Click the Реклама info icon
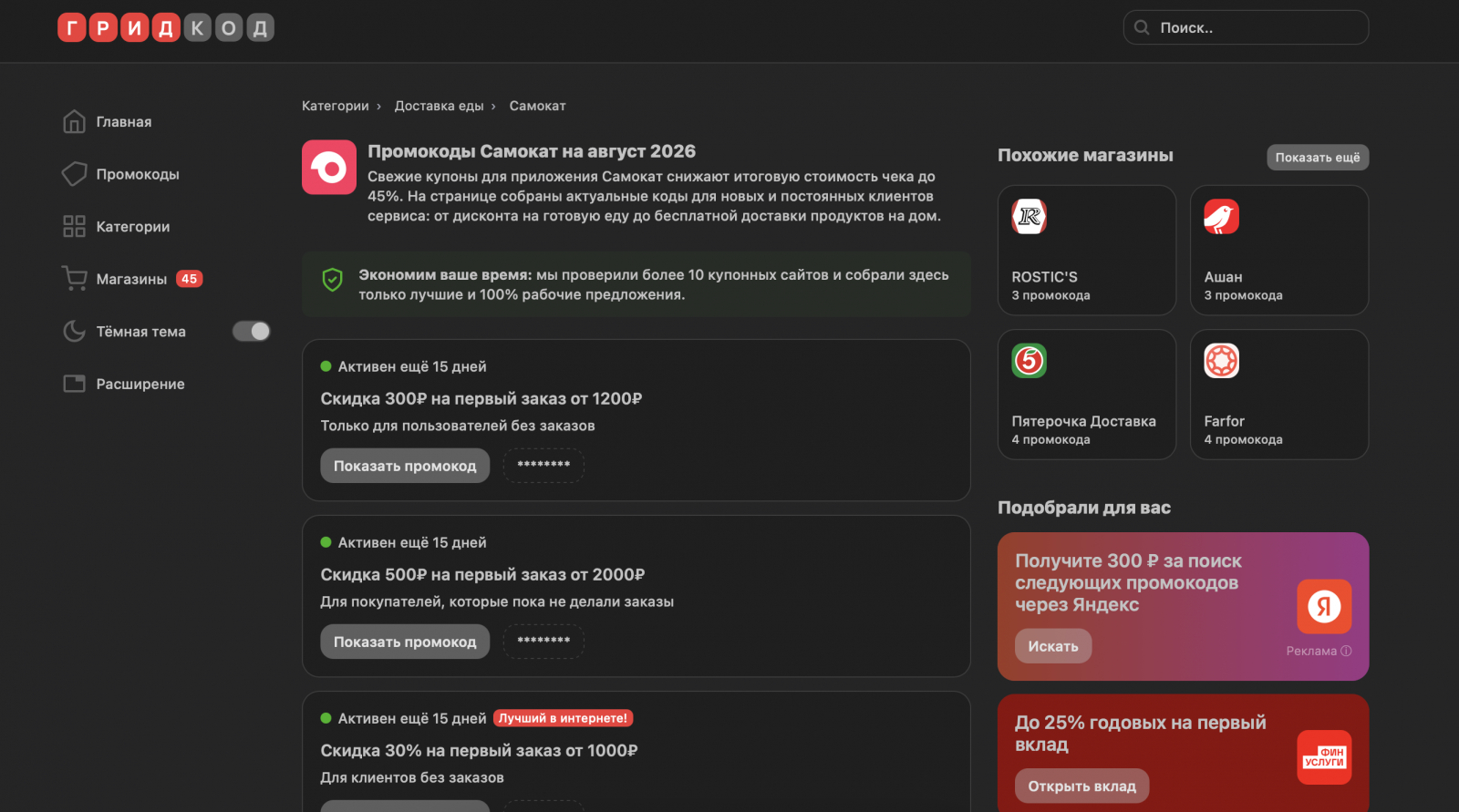1459x812 pixels. (1346, 651)
